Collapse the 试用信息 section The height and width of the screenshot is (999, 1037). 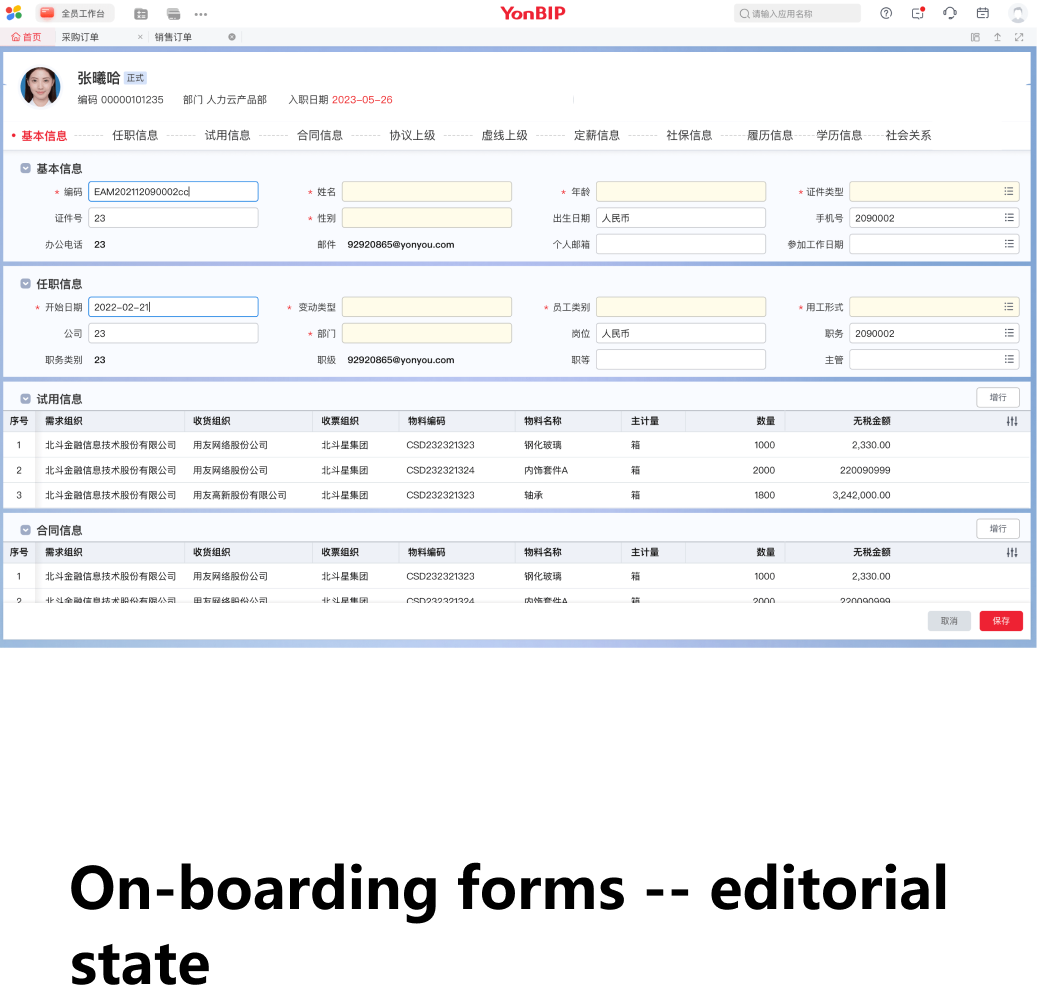tap(25, 399)
